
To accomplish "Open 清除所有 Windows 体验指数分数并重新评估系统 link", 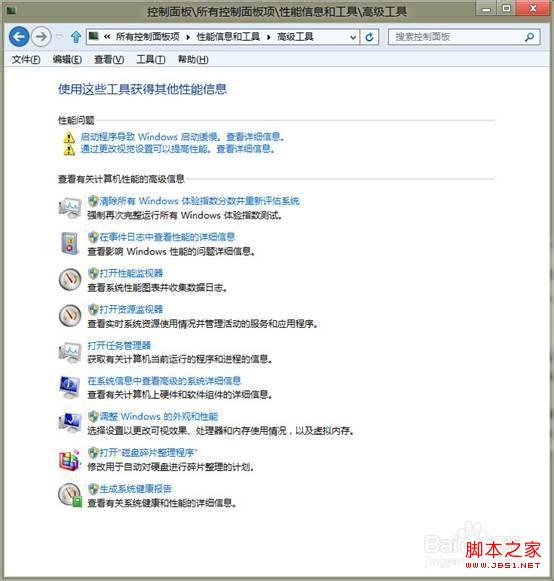I will coord(199,201).
